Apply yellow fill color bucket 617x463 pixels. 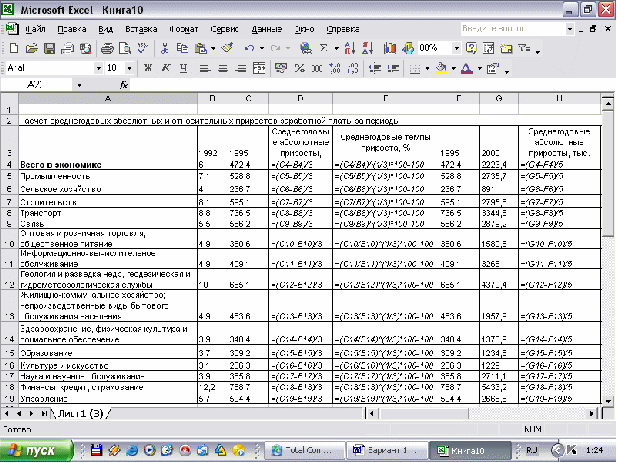[442, 68]
